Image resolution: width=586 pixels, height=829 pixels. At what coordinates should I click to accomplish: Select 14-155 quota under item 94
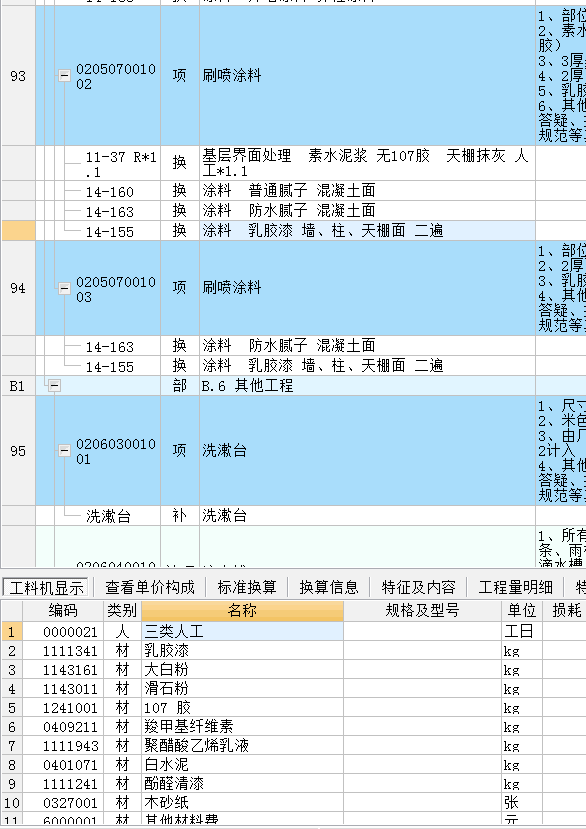click(109, 366)
